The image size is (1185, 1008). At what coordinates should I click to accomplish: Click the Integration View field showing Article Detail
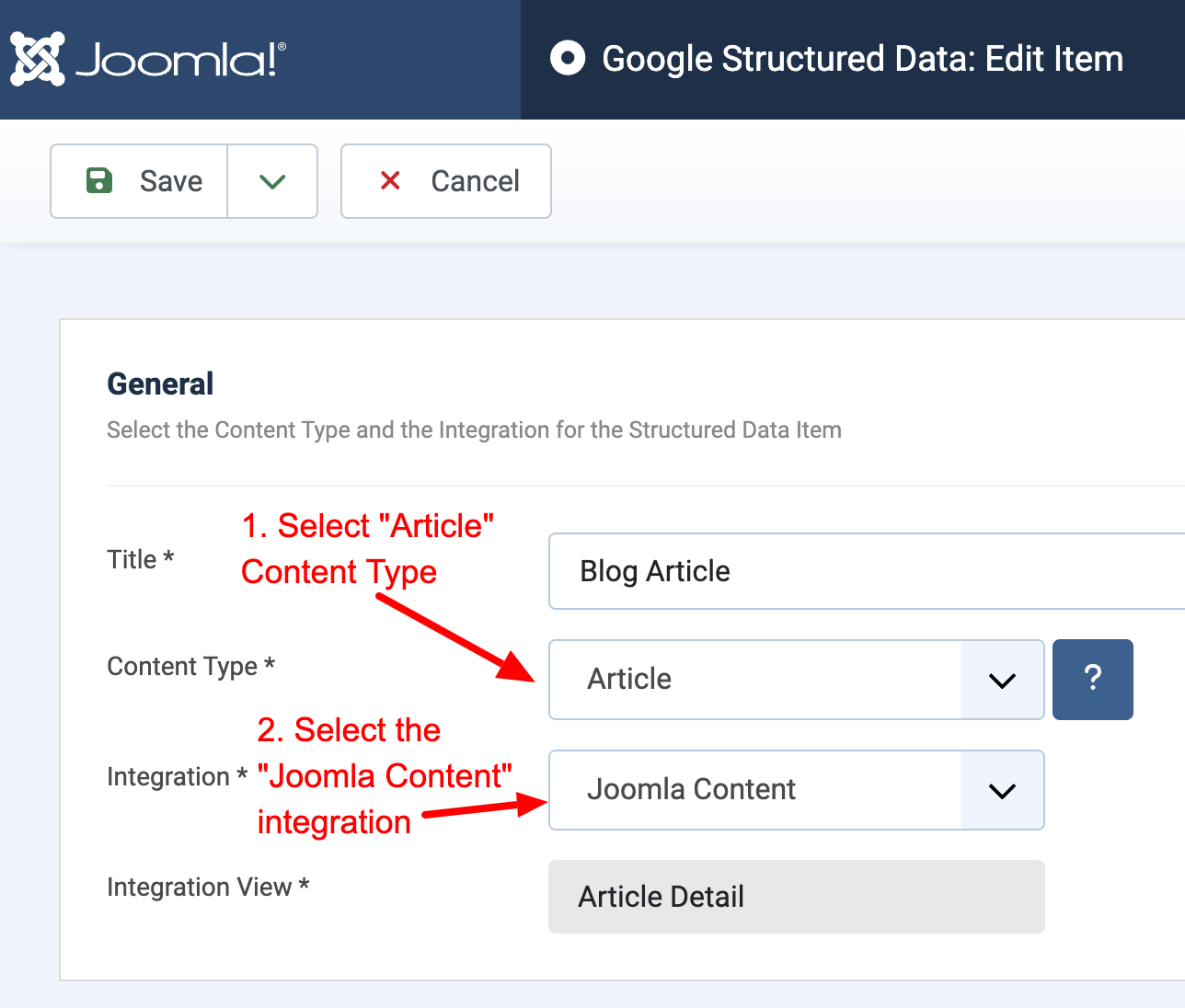click(796, 896)
